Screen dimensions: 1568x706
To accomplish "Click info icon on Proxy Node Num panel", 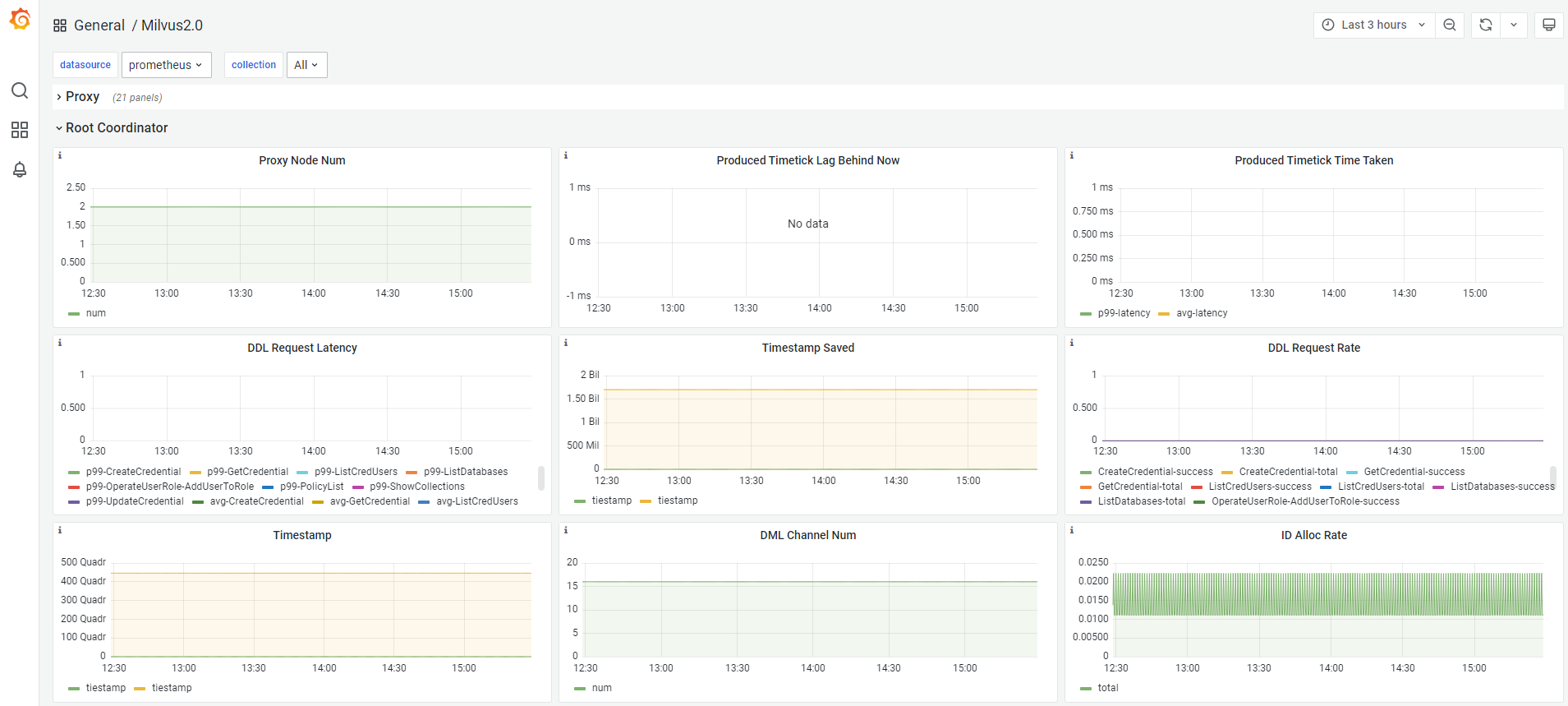I will point(60,155).
